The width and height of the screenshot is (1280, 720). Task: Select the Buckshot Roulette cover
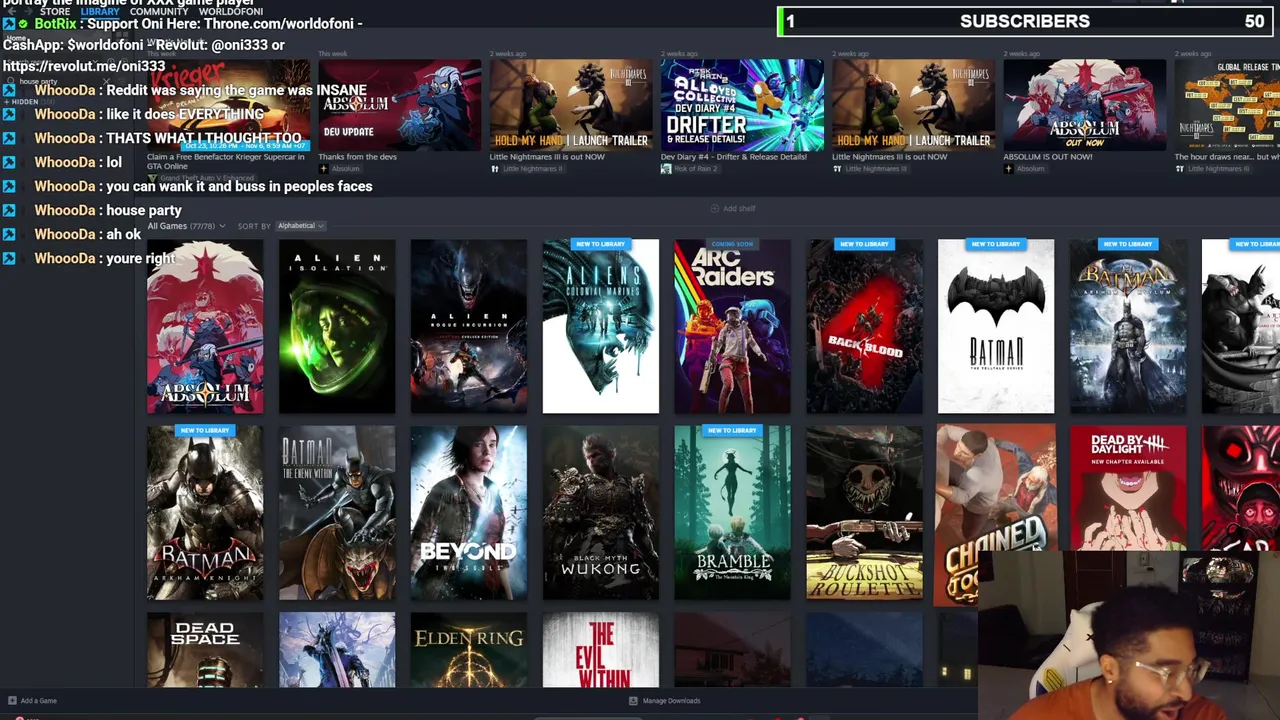pyautogui.click(x=865, y=513)
